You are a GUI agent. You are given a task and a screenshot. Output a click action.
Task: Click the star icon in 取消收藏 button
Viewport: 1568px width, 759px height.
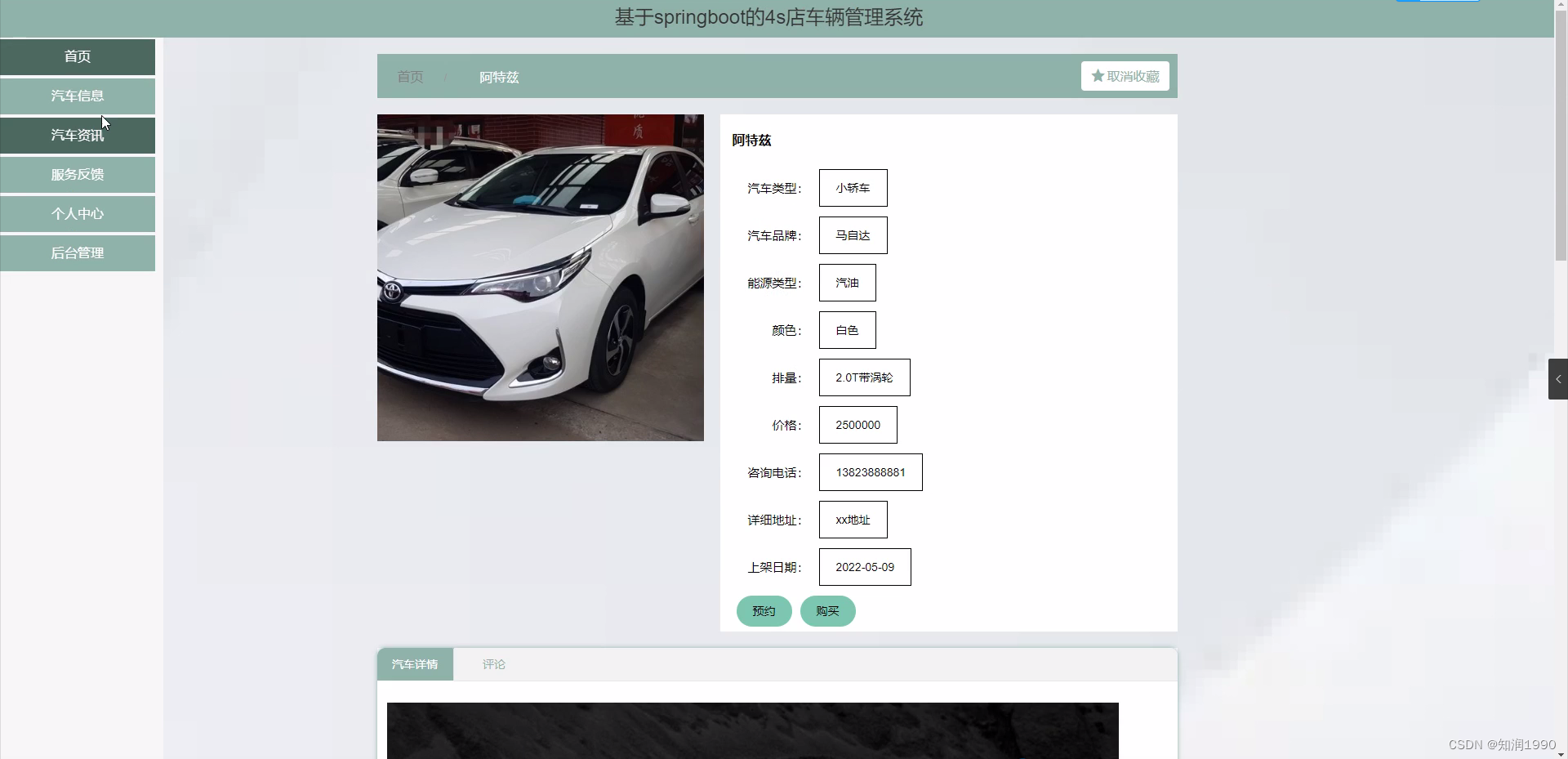tap(1096, 76)
